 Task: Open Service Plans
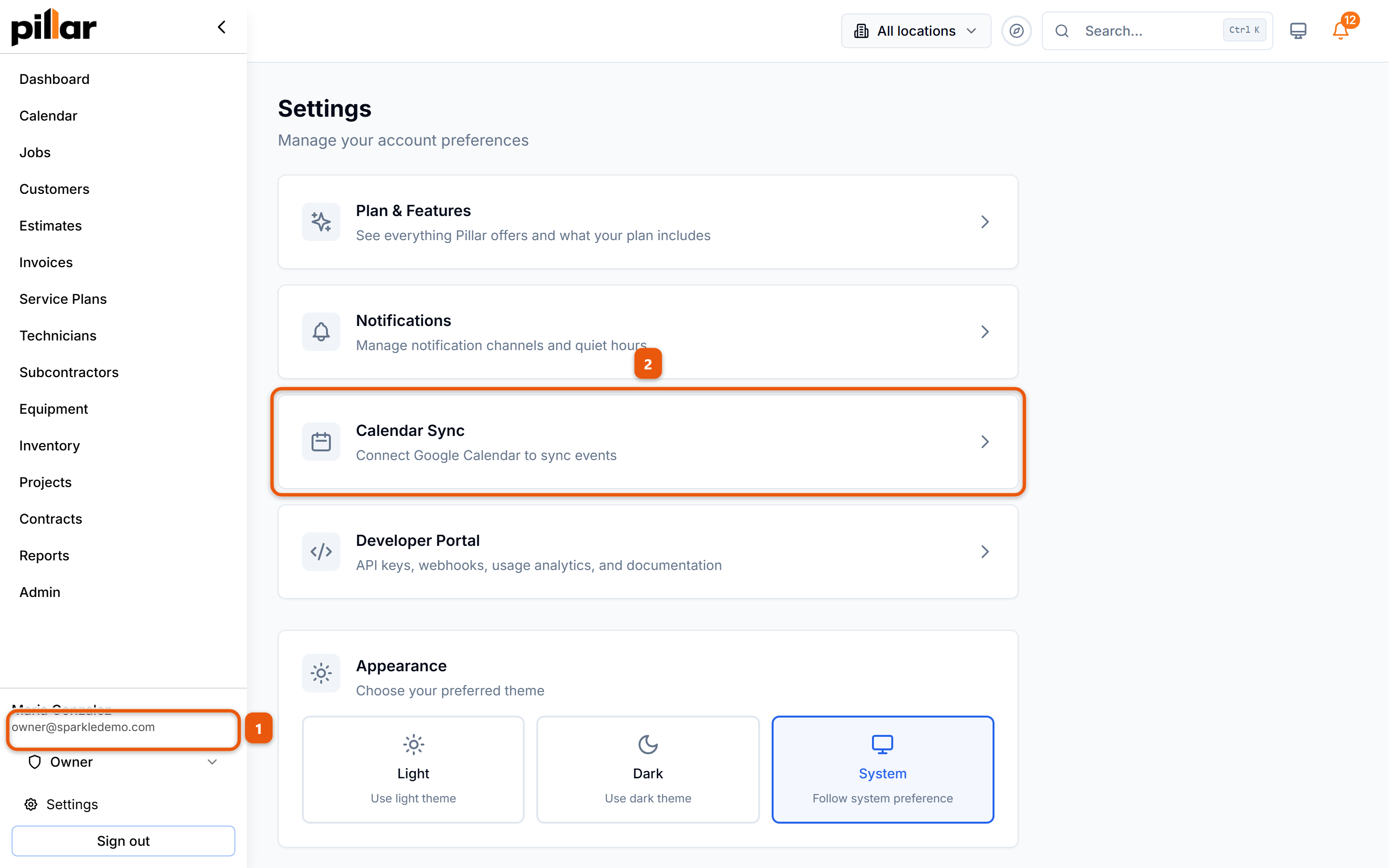tap(63, 299)
